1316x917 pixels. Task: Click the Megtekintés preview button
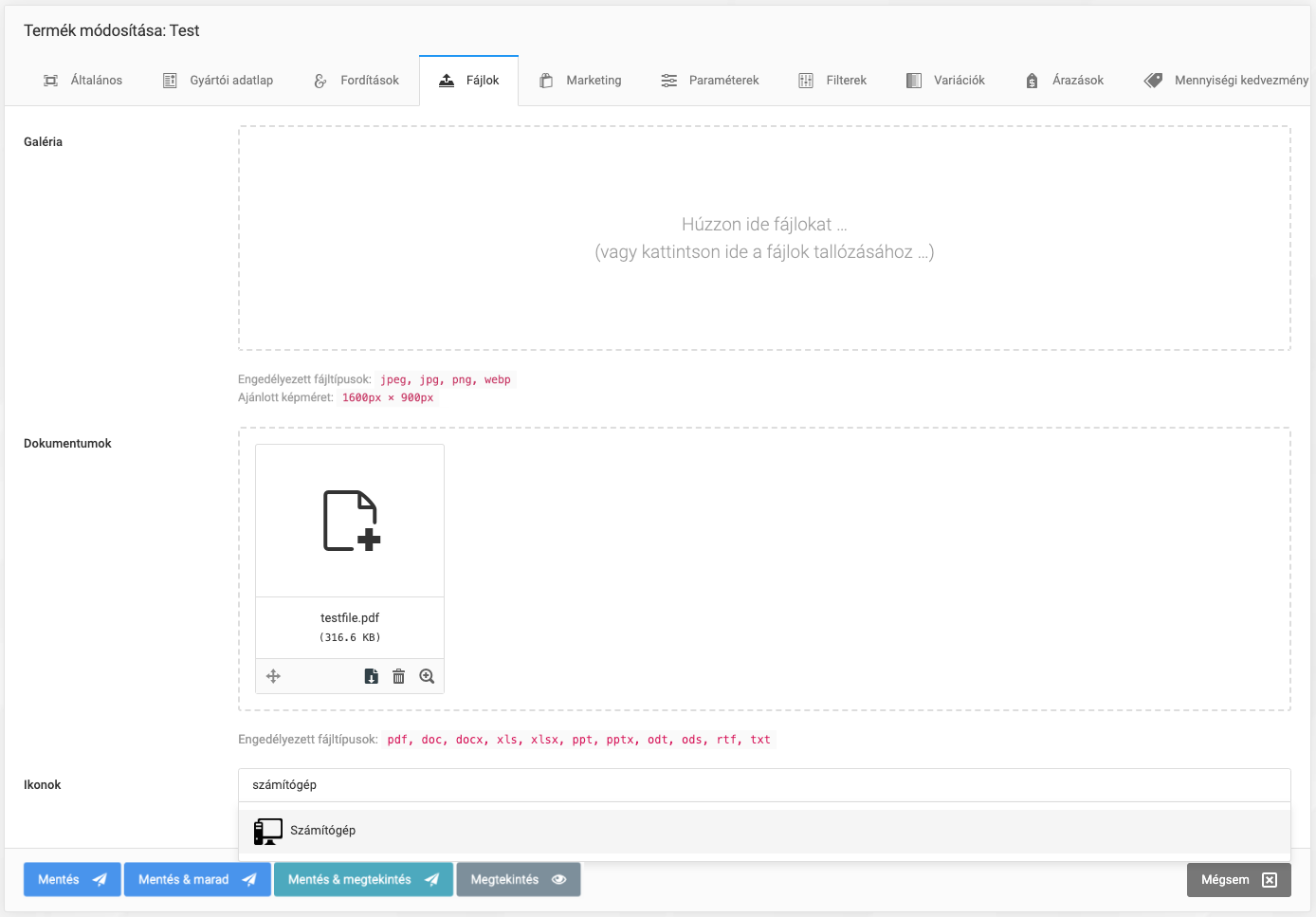click(519, 879)
